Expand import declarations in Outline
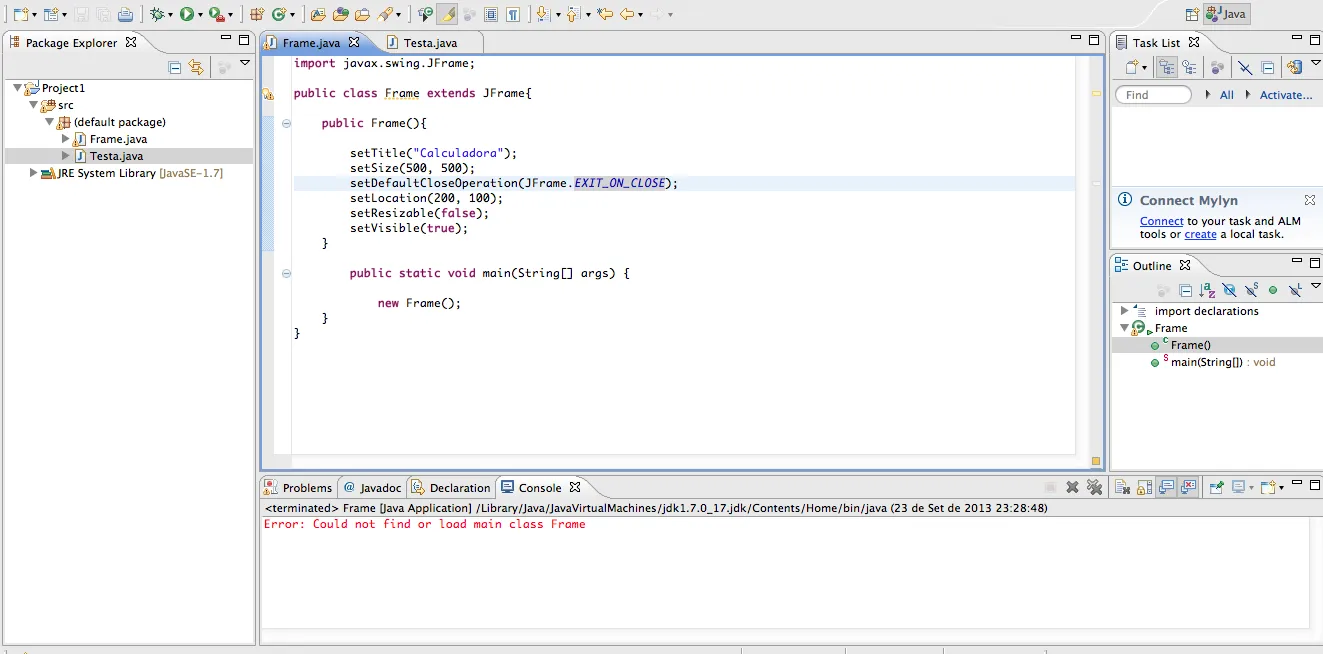This screenshot has height=654, width=1323. point(1124,311)
